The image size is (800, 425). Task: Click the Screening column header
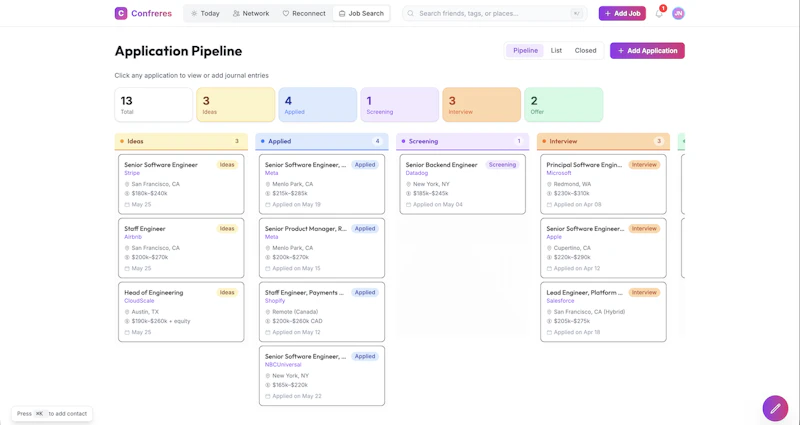[463, 141]
